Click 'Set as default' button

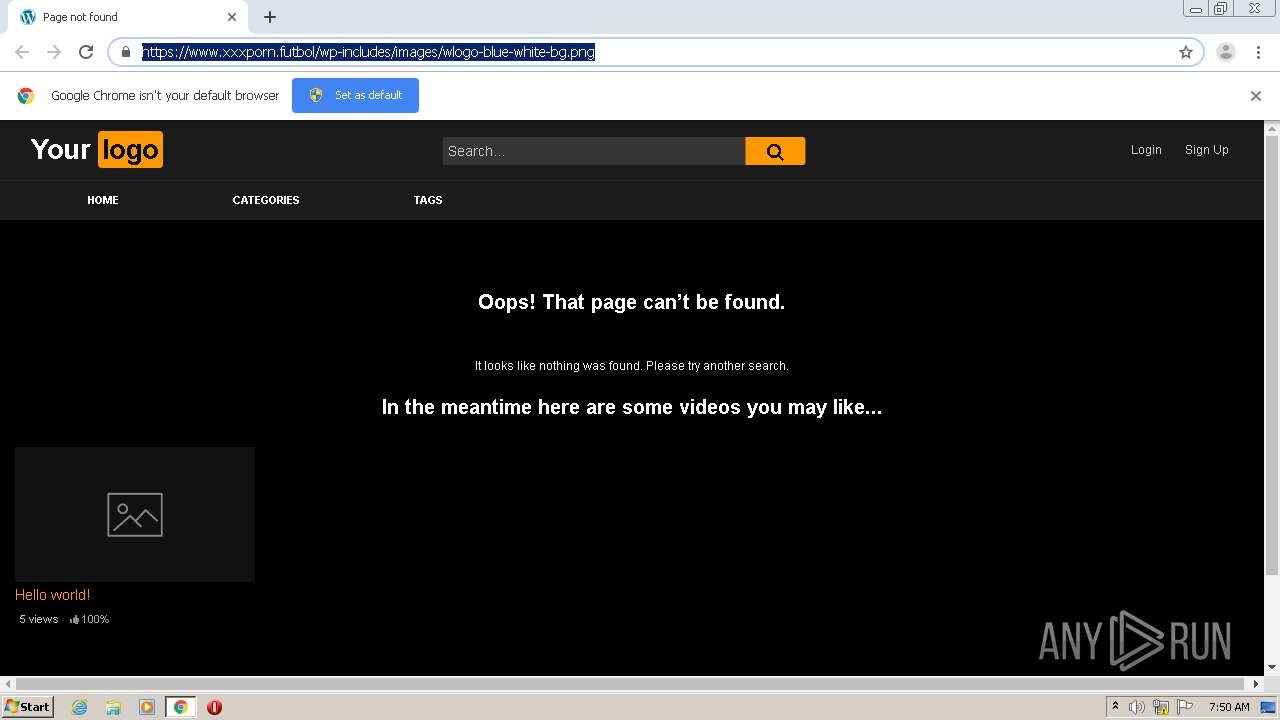pyautogui.click(x=355, y=95)
